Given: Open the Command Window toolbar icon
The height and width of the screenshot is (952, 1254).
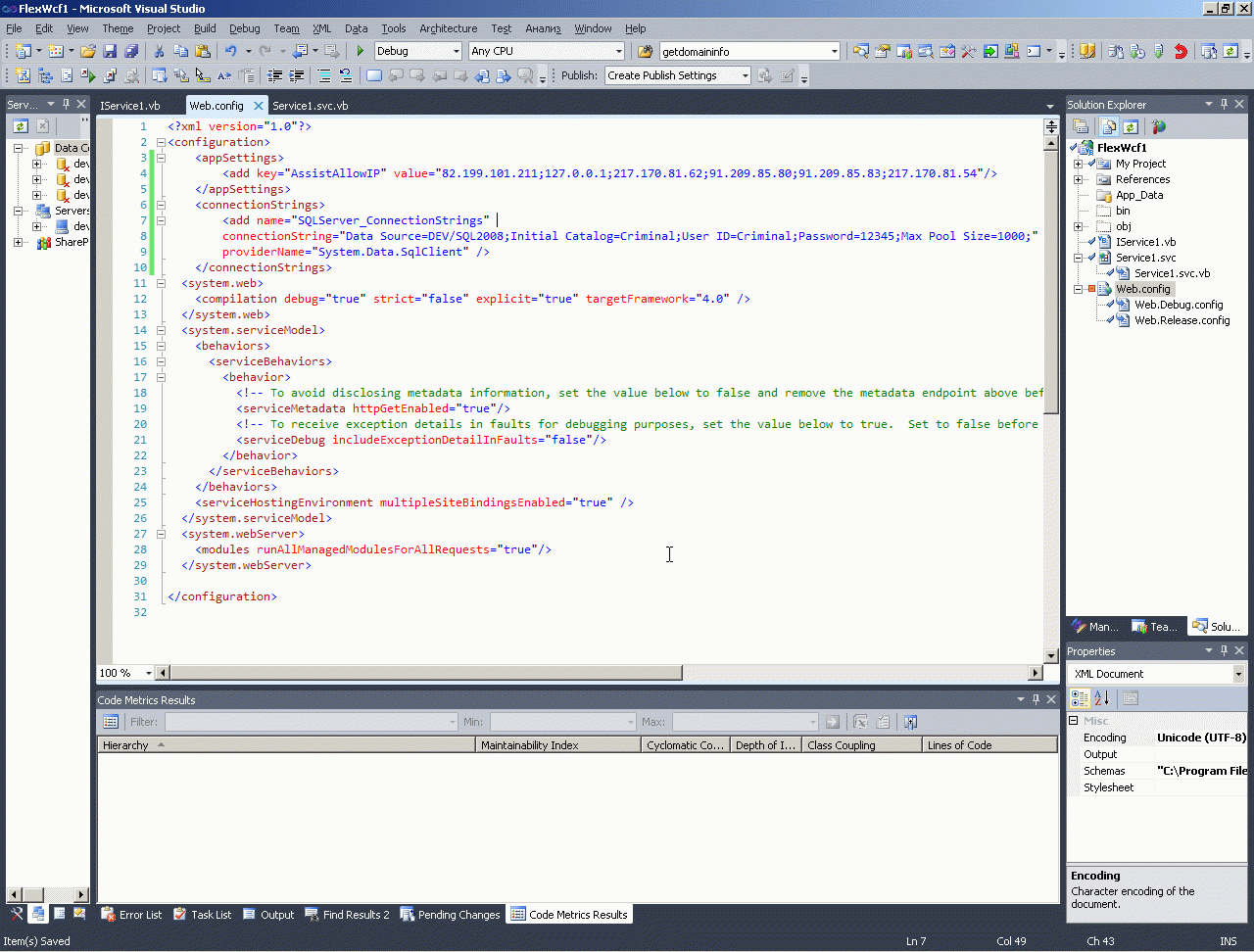Looking at the screenshot, I should tap(1034, 51).
